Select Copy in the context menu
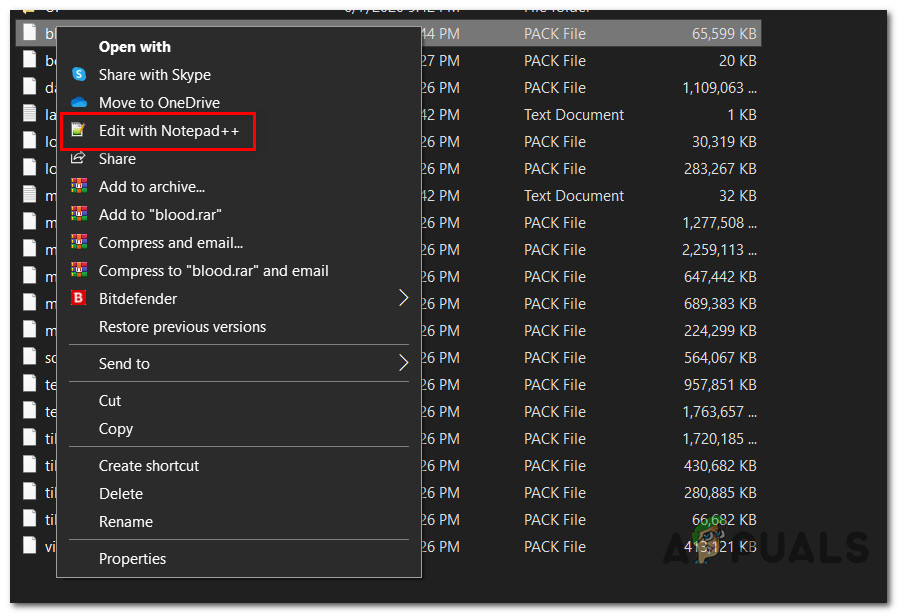898x614 pixels. (x=115, y=429)
